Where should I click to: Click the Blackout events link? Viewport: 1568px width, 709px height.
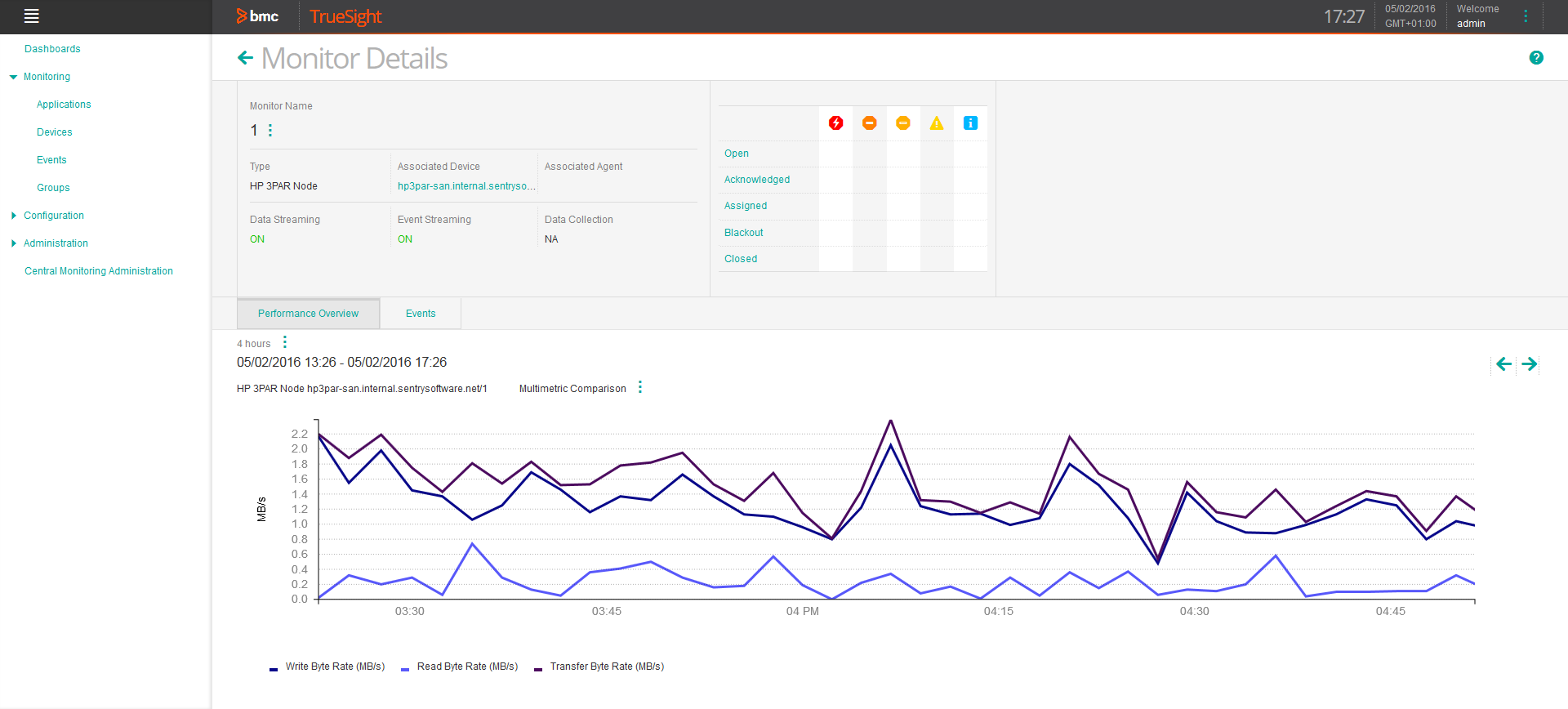[744, 233]
